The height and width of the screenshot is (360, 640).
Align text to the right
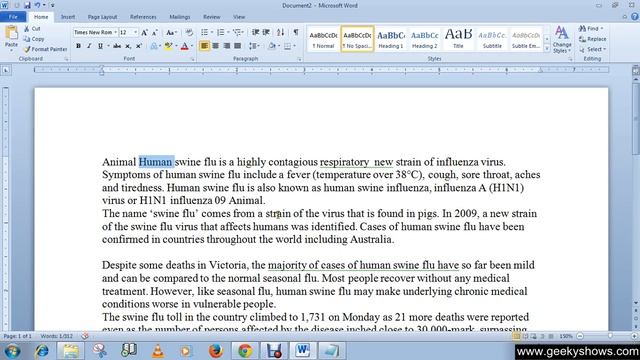point(227,46)
